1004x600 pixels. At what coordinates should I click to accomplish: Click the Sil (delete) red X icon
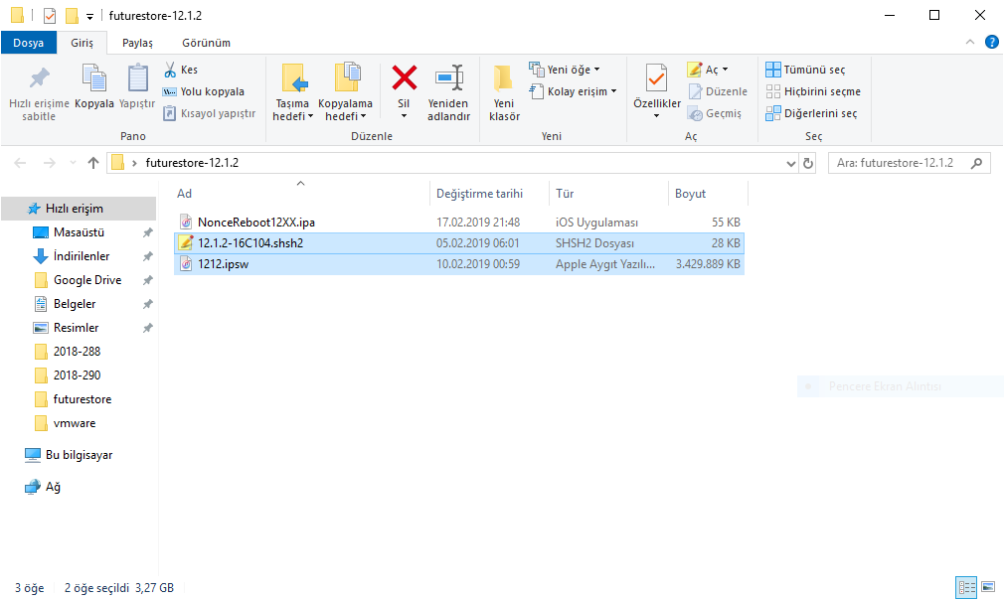pos(404,78)
